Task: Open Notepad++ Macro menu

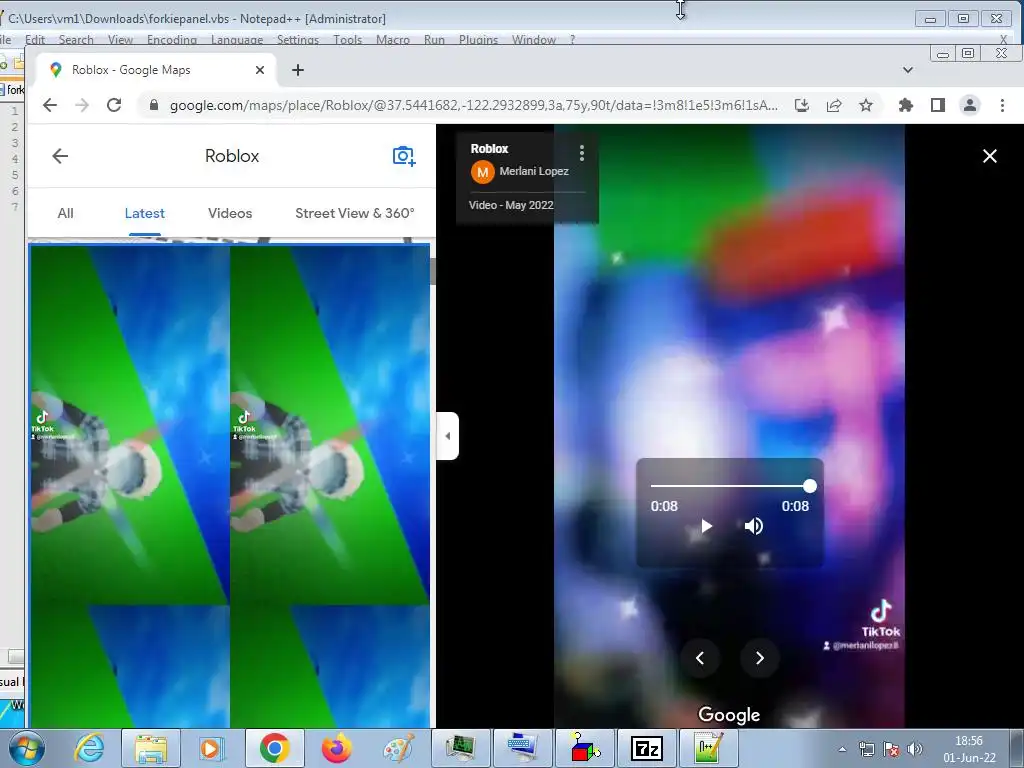Action: pos(392,40)
